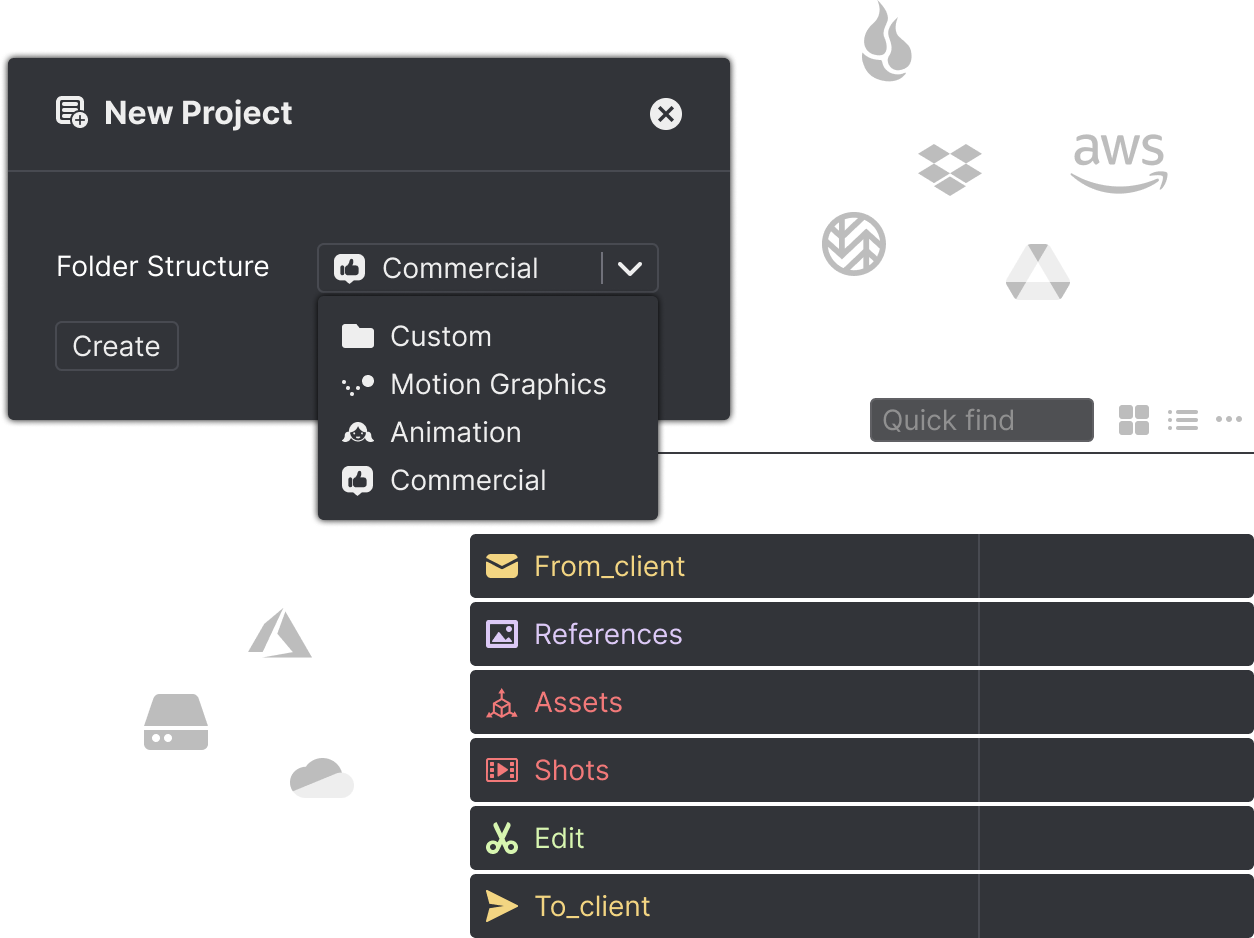This screenshot has height=938, width=1254.
Task: Focus the Quick find search field
Action: [x=981, y=420]
